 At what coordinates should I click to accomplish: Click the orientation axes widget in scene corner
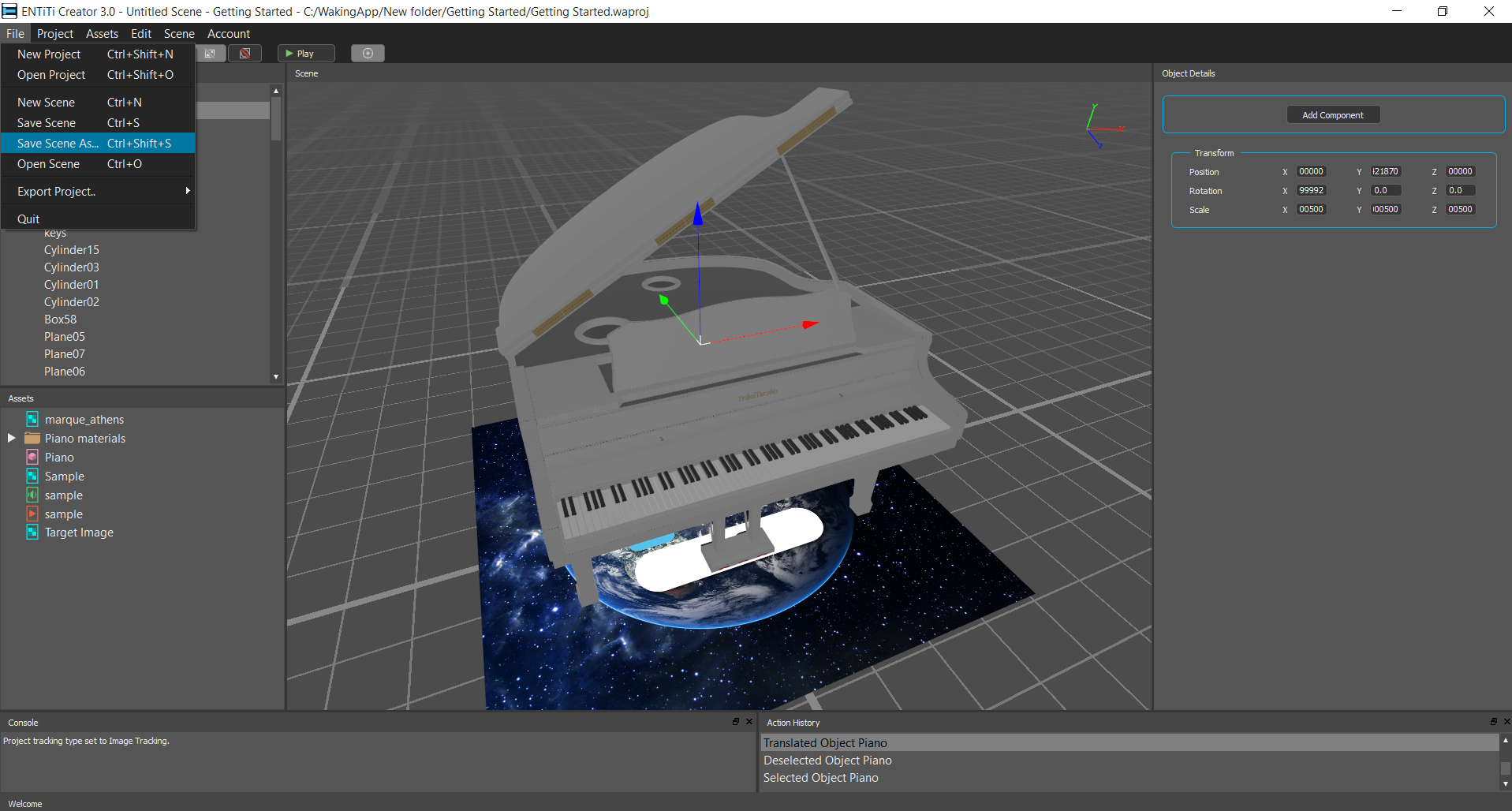pyautogui.click(x=1103, y=126)
